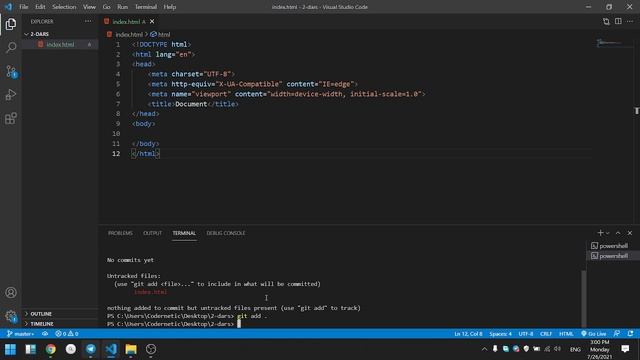This screenshot has width=640, height=360.
Task: Switch to the Output panel tab
Action: tap(152, 233)
